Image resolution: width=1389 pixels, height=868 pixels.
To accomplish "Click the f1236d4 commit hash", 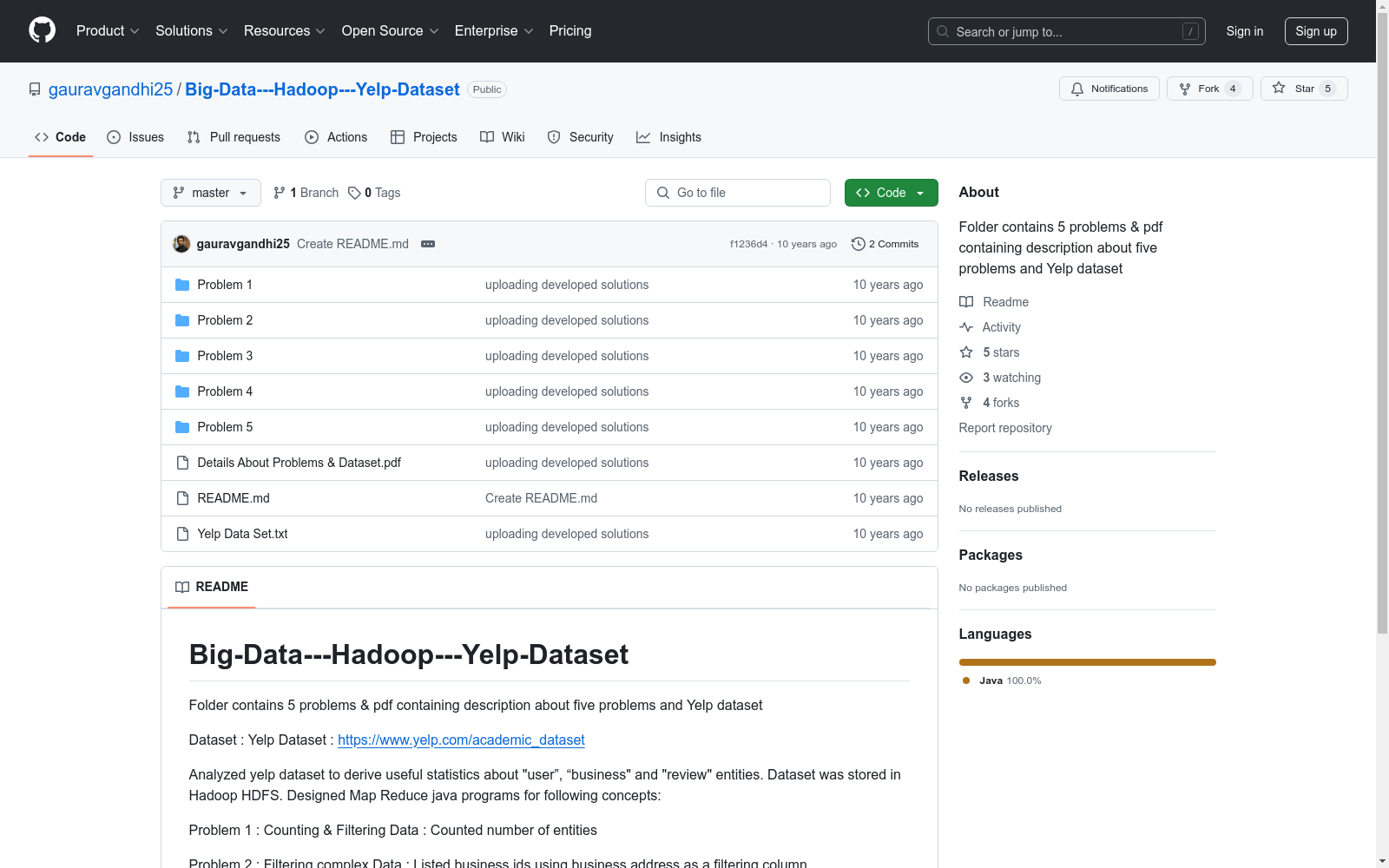I will coord(748,244).
